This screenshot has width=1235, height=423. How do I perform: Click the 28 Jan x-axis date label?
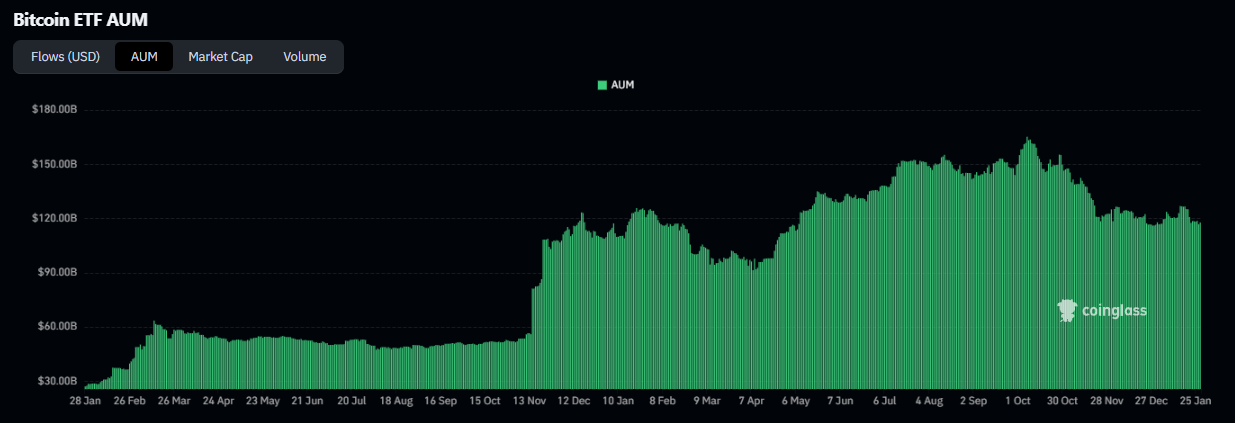point(85,401)
